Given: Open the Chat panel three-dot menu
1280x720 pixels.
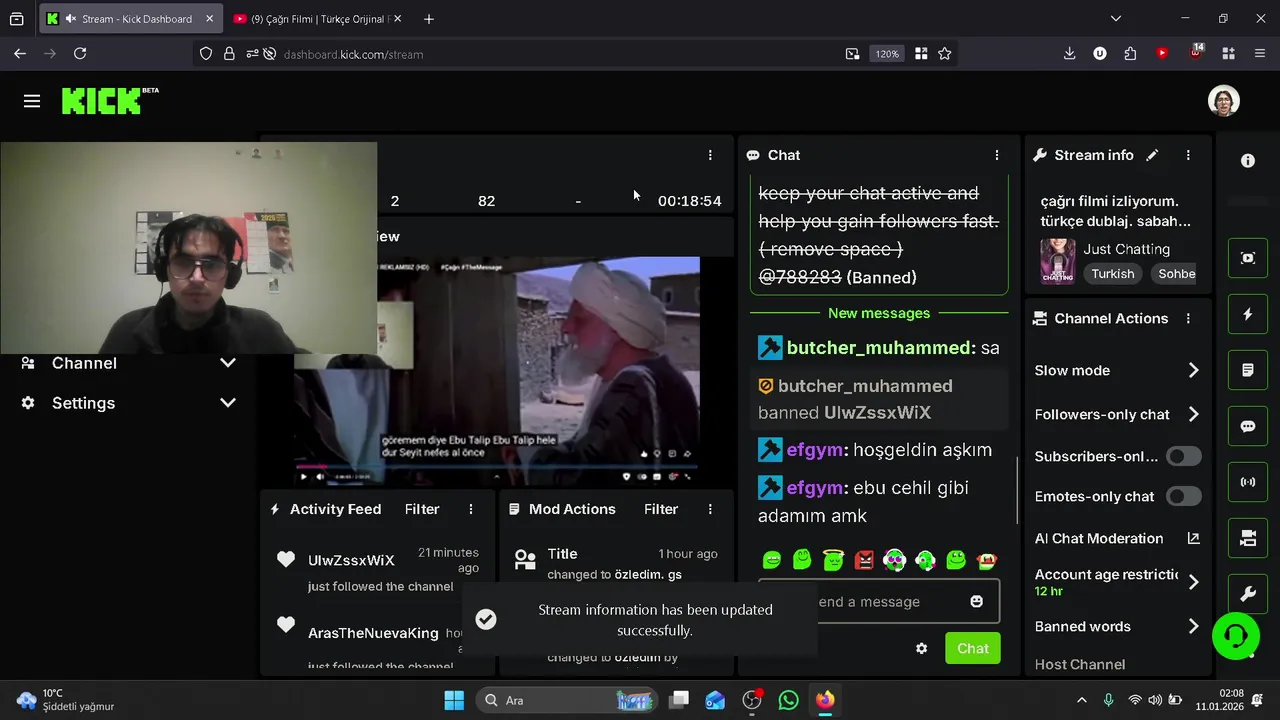Looking at the screenshot, I should point(996,155).
